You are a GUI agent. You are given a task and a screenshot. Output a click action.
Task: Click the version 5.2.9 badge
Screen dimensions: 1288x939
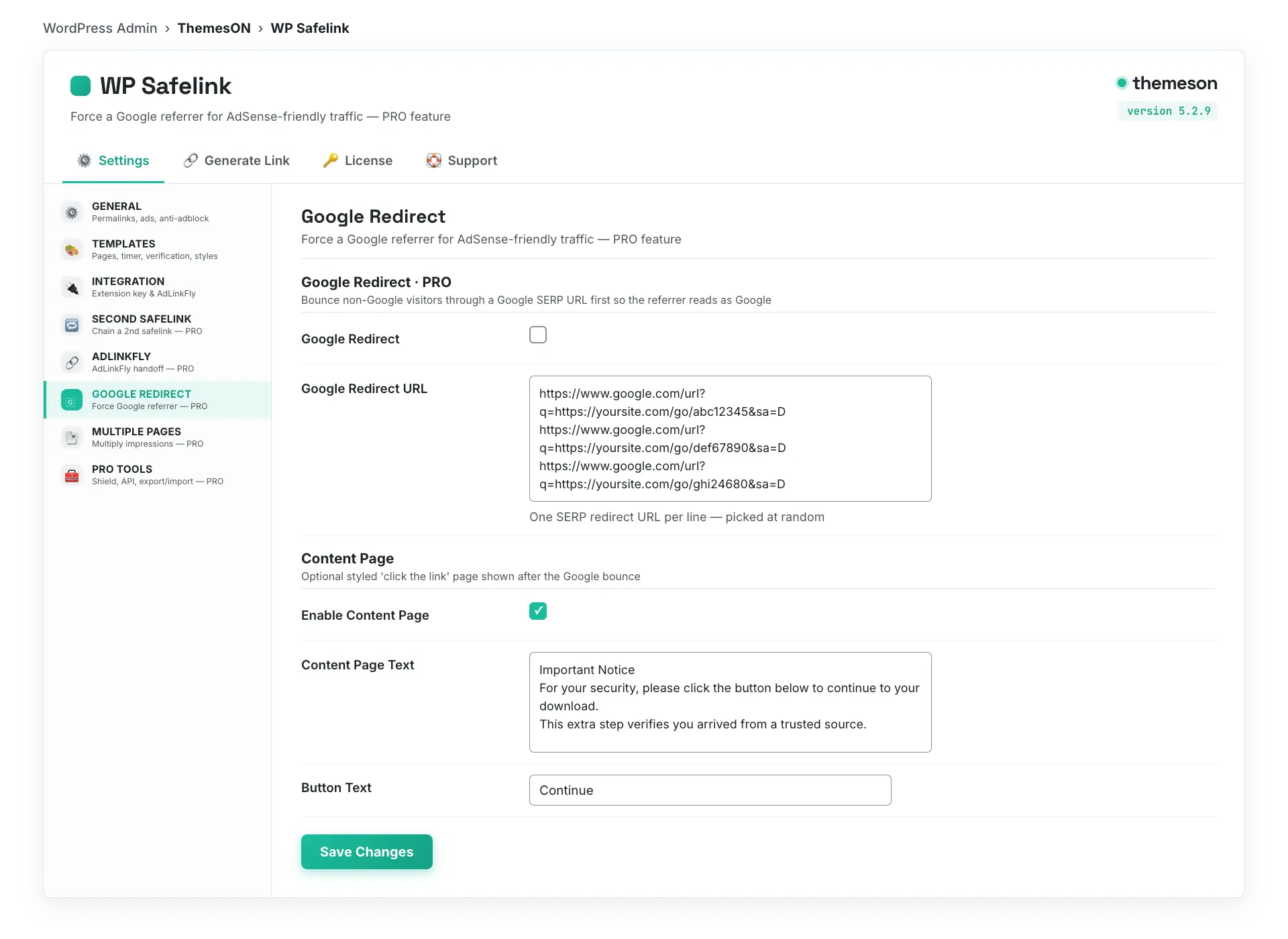coord(1168,111)
